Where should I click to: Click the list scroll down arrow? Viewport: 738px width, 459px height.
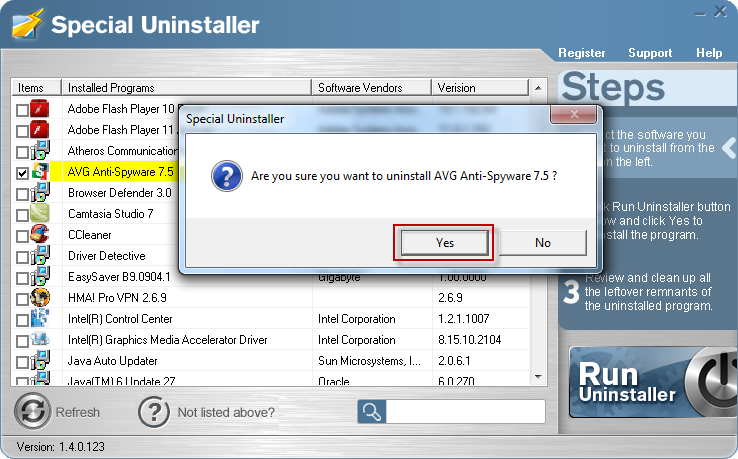pyautogui.click(x=538, y=377)
